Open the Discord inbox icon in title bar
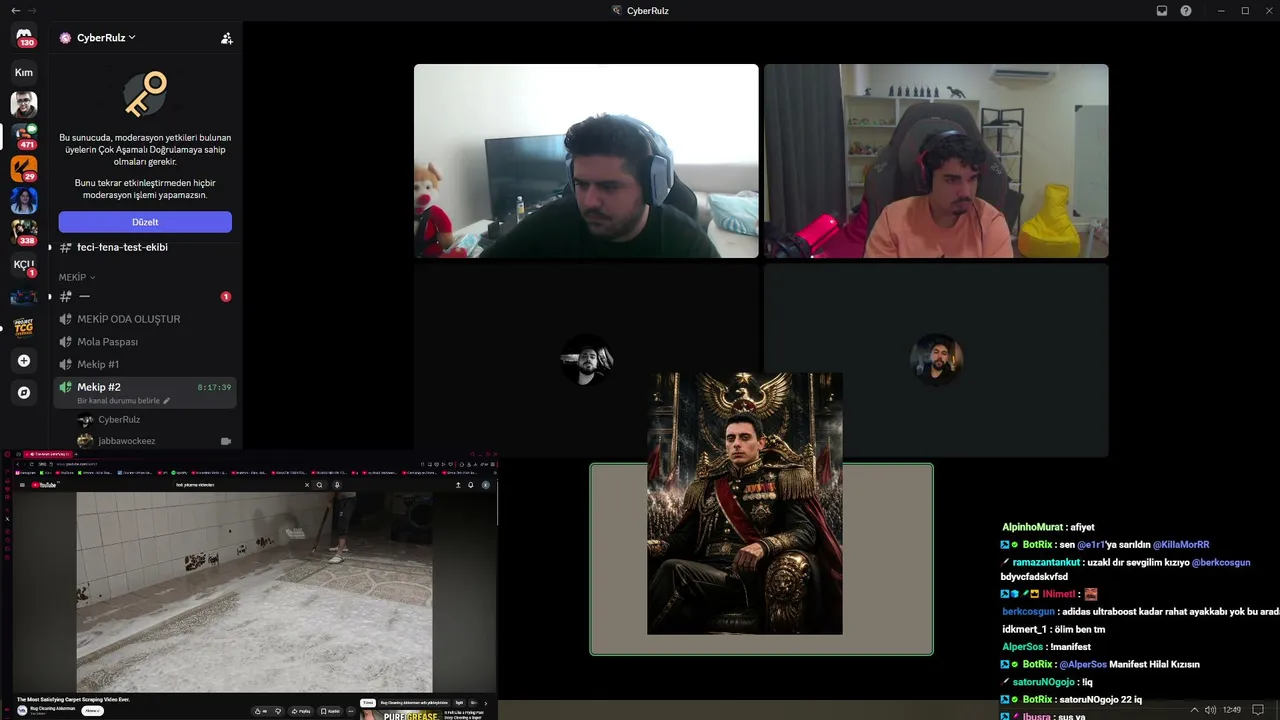The width and height of the screenshot is (1280, 720). click(x=1162, y=11)
